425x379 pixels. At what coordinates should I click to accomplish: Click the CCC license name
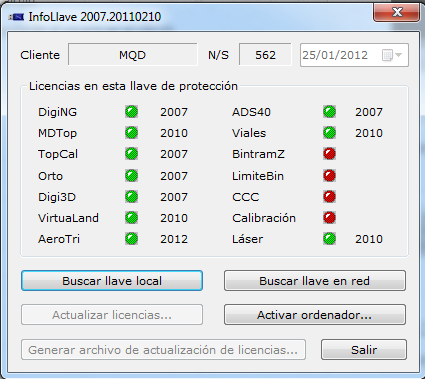pyautogui.click(x=246, y=197)
